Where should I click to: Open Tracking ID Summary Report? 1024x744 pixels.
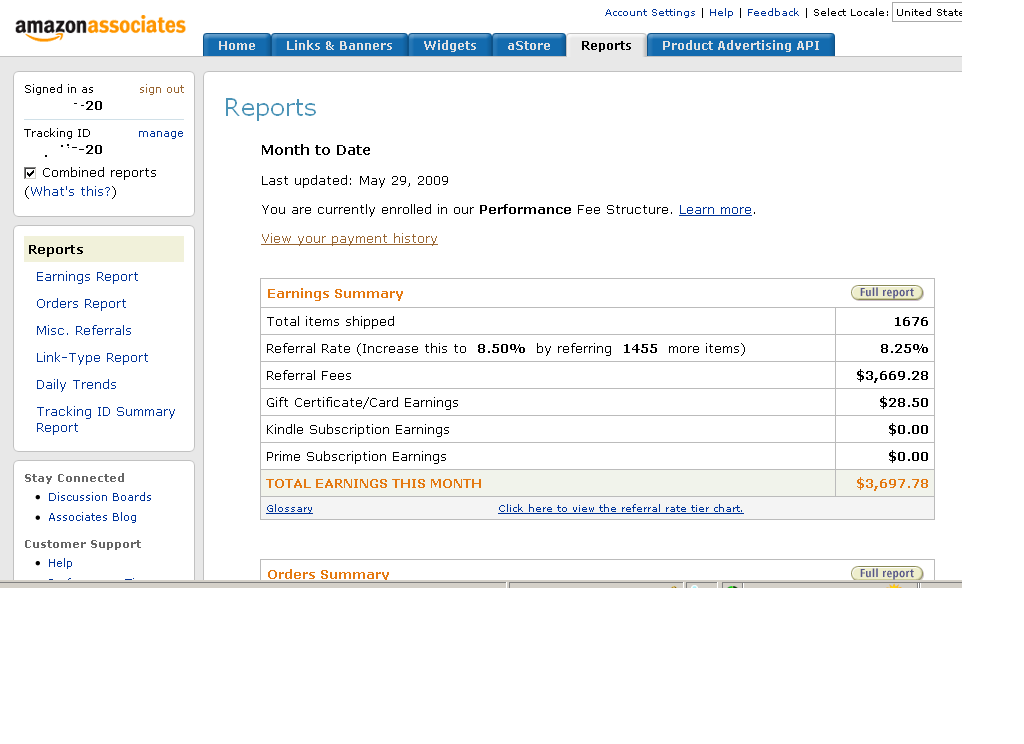point(106,419)
